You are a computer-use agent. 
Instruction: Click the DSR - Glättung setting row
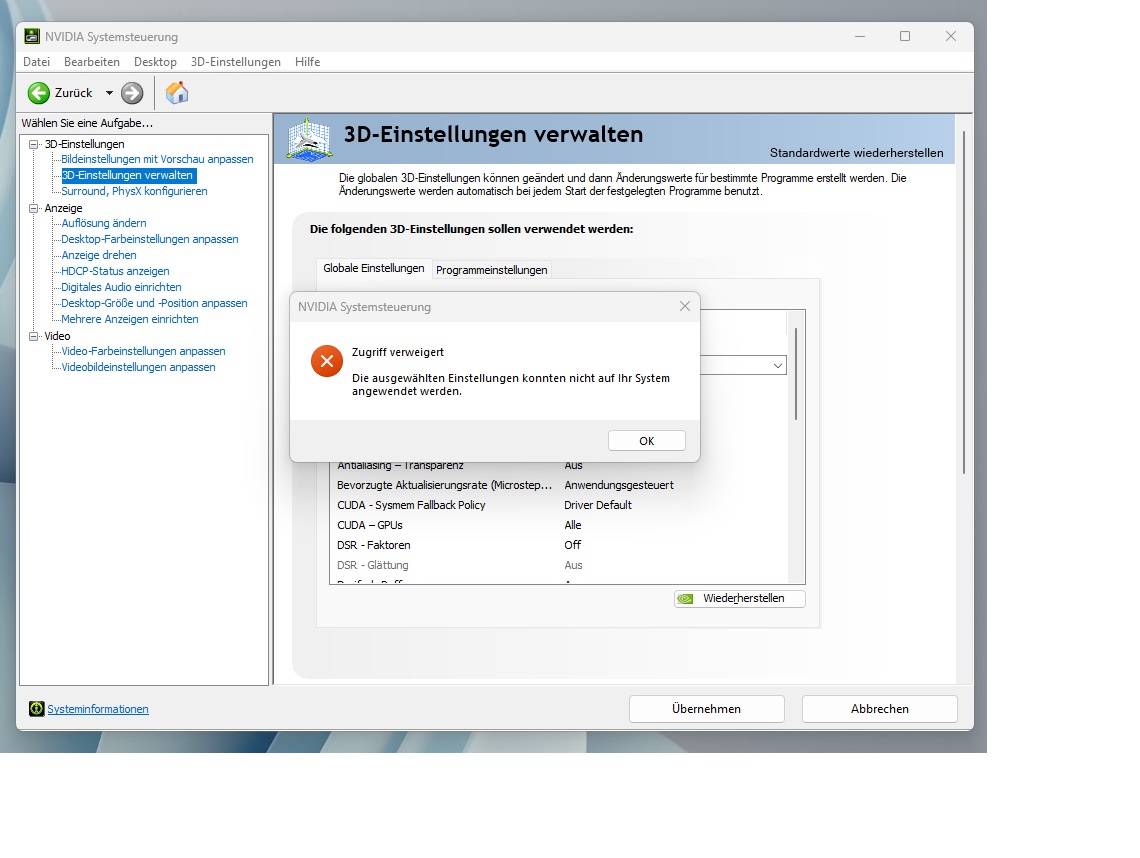pos(558,565)
